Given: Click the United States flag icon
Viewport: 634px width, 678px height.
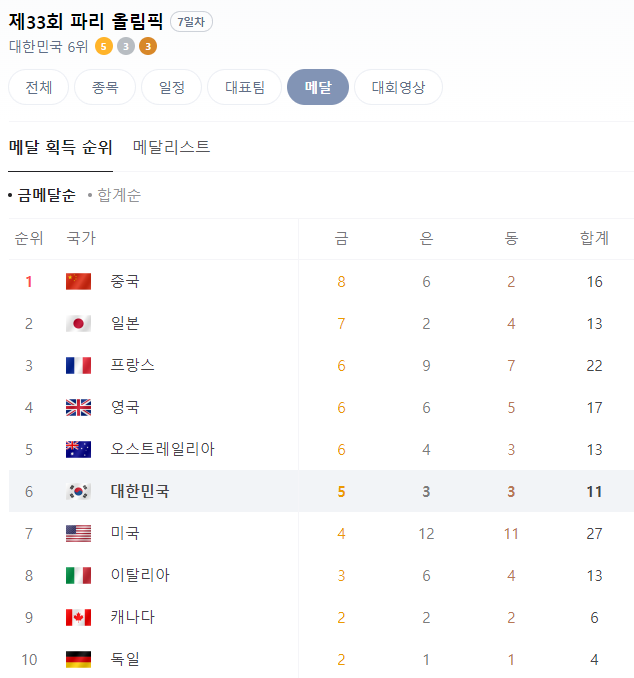Looking at the screenshot, I should (x=78, y=533).
